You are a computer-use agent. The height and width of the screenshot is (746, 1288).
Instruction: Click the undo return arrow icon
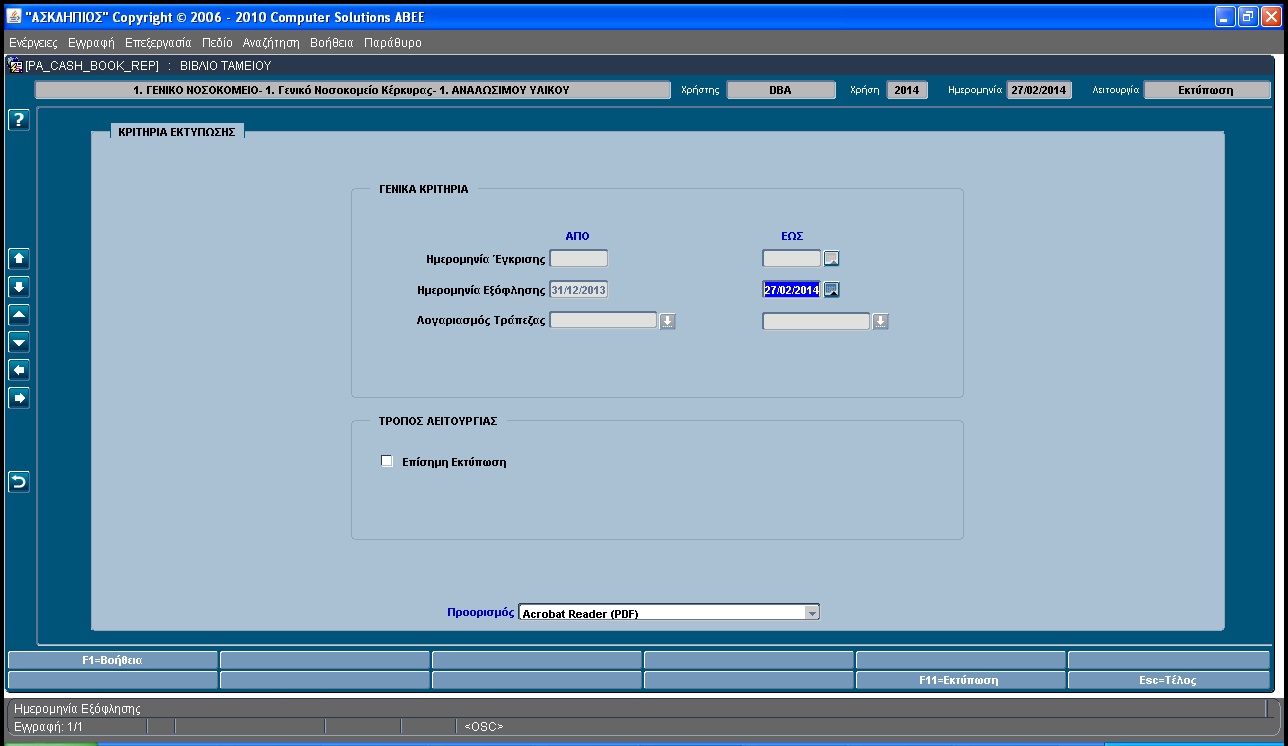point(19,482)
